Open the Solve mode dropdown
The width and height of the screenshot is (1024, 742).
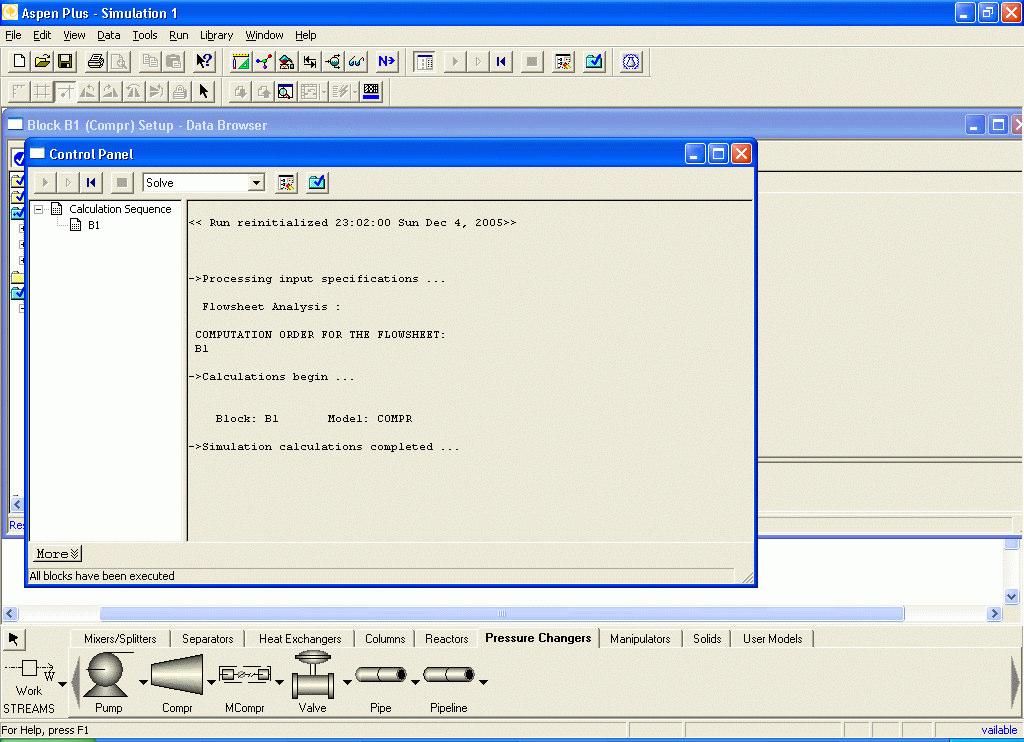[257, 183]
